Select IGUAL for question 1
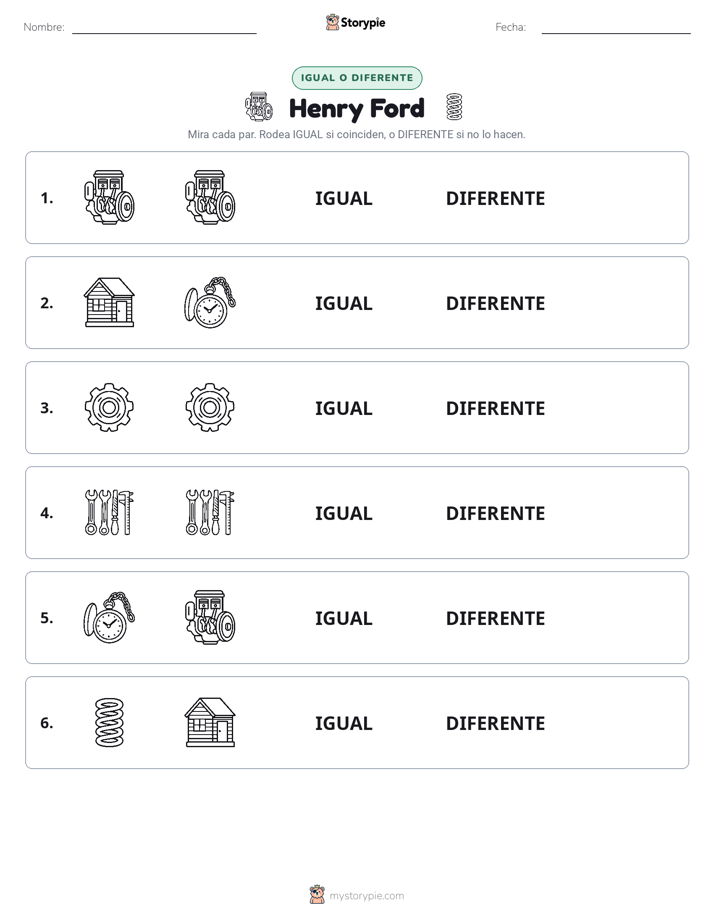The image size is (714, 924). 343,199
